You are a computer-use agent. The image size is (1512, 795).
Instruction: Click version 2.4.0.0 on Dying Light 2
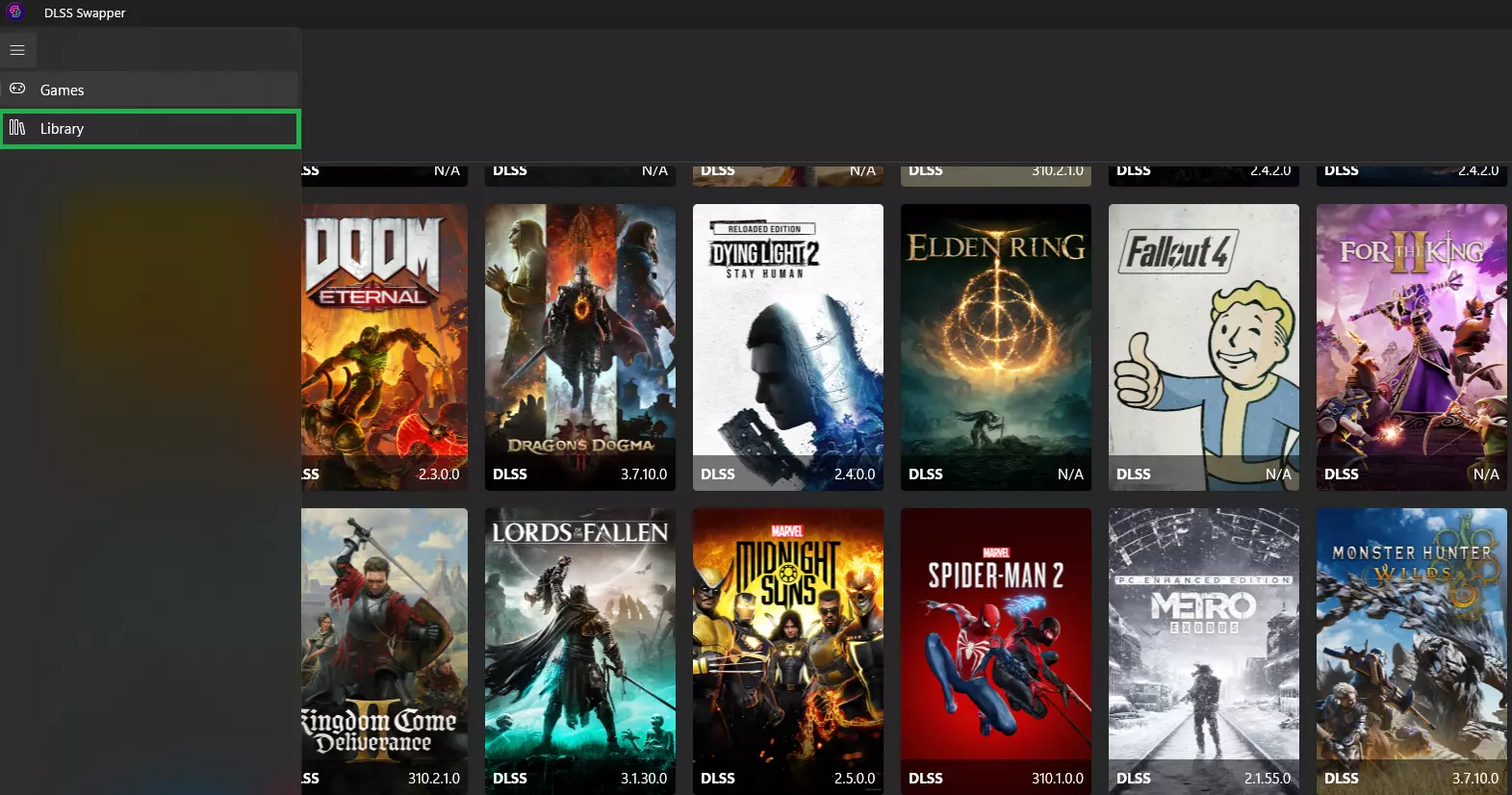[855, 474]
